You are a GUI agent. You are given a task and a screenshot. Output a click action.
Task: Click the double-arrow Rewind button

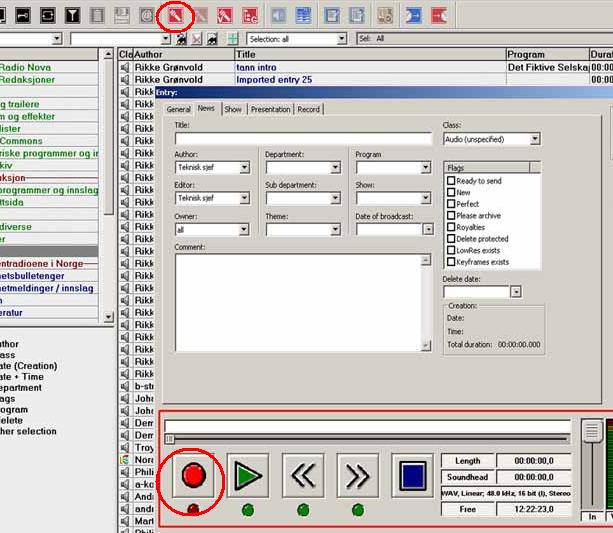(x=303, y=475)
